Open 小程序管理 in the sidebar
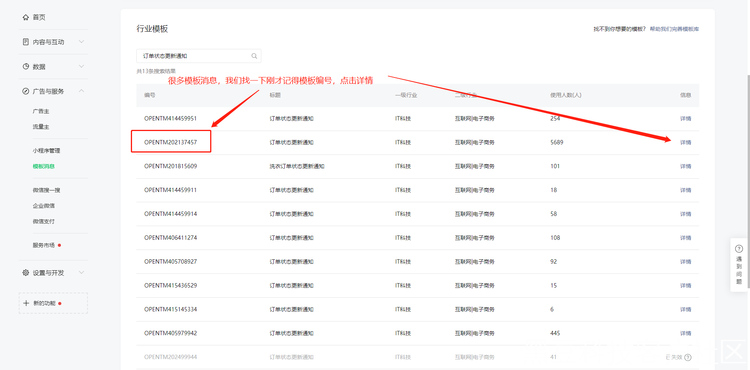This screenshot has width=750, height=370. coord(46,151)
